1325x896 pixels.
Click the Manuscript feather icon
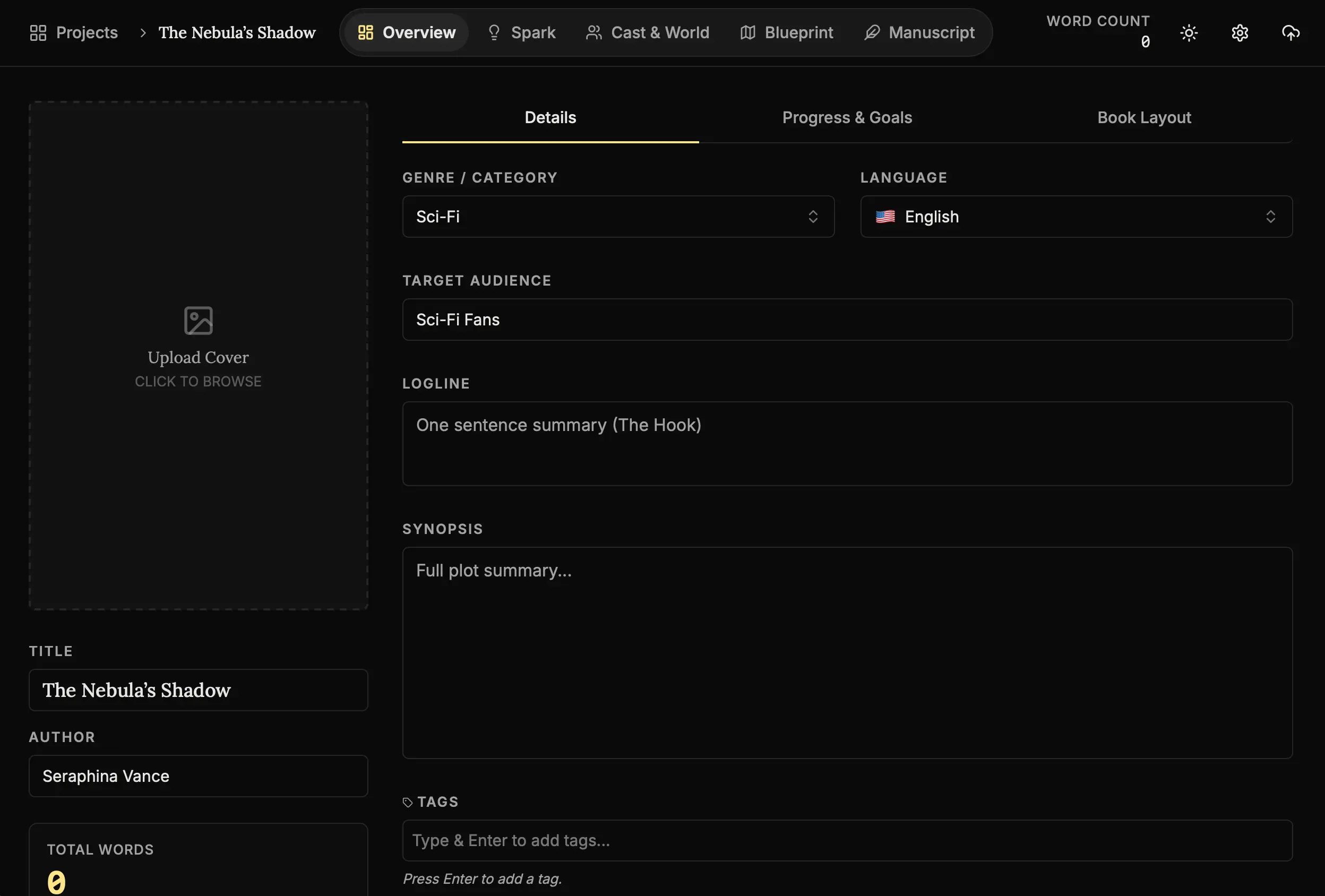872,32
